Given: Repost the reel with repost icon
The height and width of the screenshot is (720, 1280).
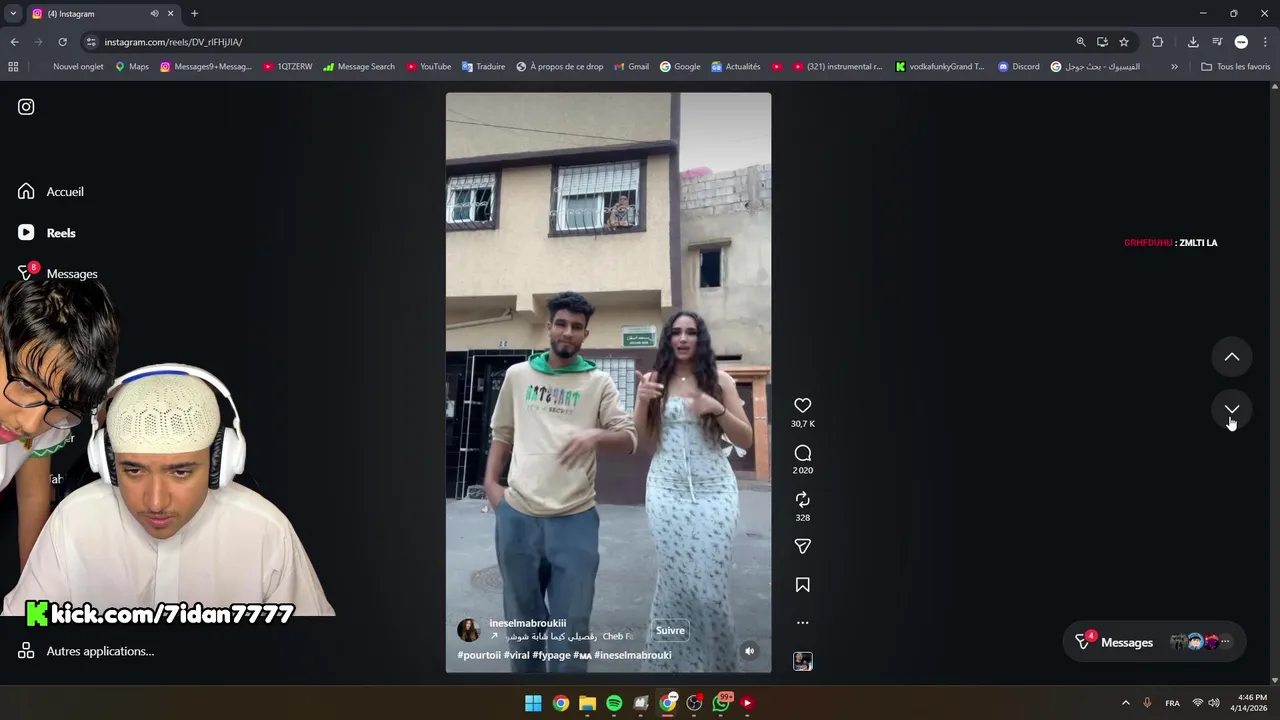Looking at the screenshot, I should click(802, 499).
